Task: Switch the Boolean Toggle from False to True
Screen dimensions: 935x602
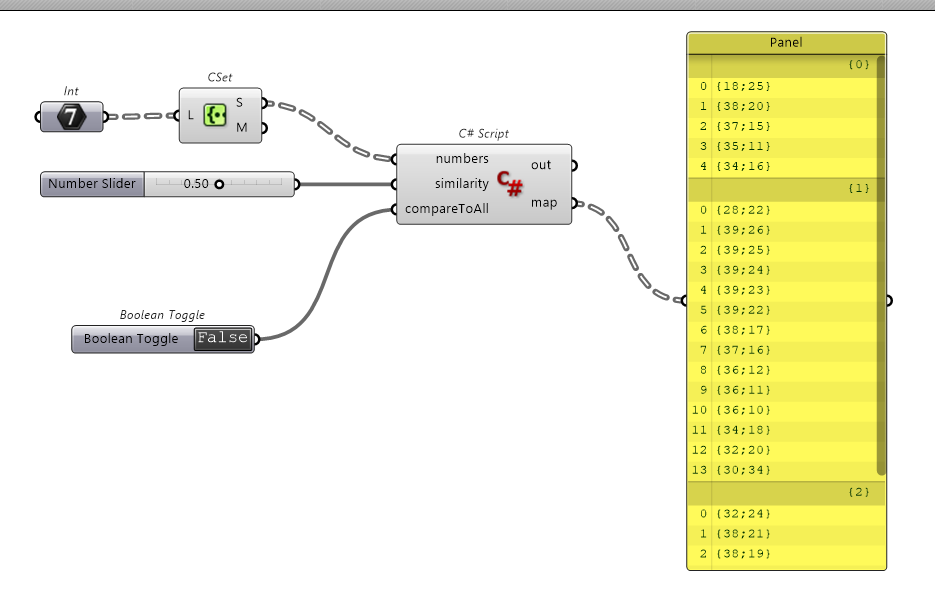Action: click(224, 338)
